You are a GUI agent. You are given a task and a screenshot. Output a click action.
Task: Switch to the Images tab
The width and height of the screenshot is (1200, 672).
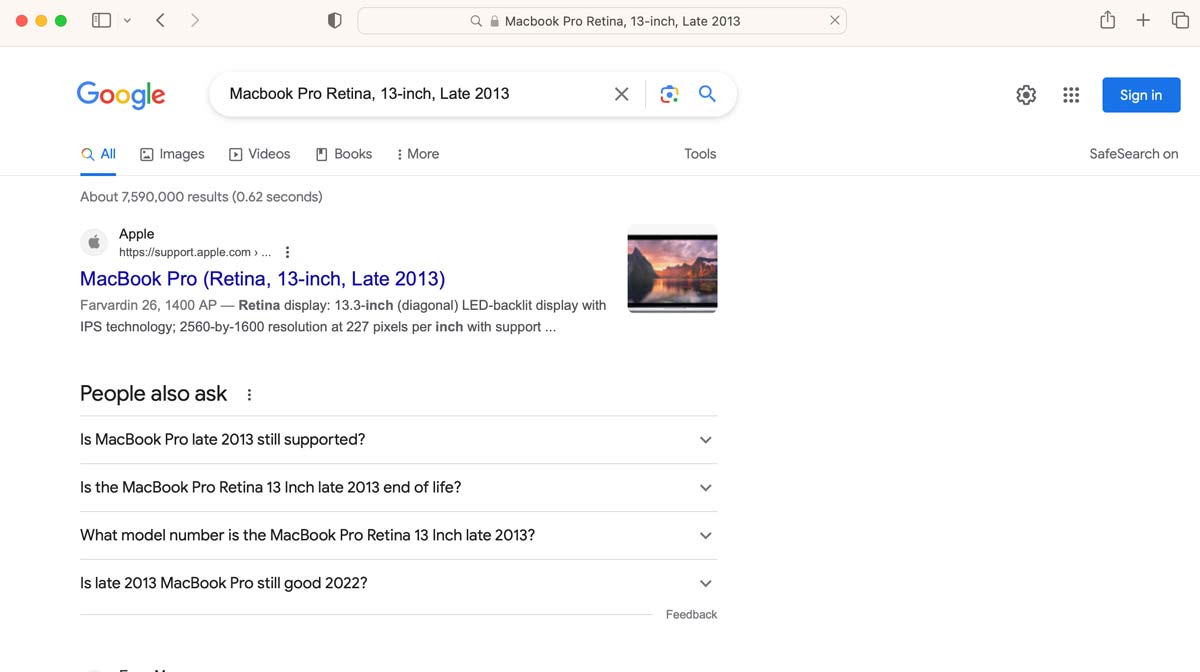(172, 154)
